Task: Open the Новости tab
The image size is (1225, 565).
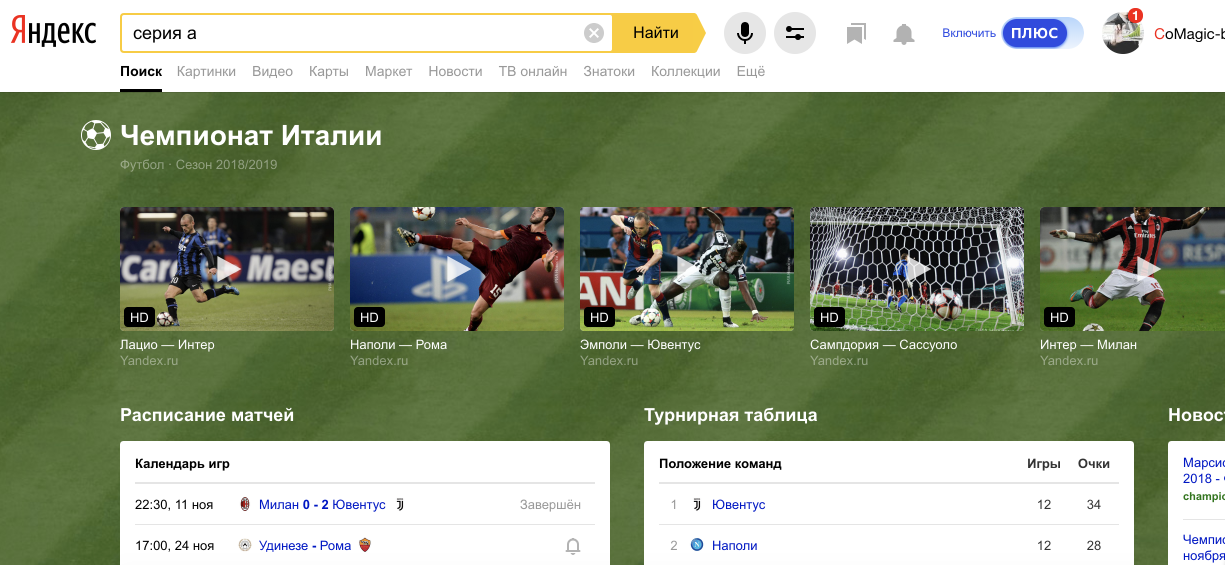Action: (455, 71)
